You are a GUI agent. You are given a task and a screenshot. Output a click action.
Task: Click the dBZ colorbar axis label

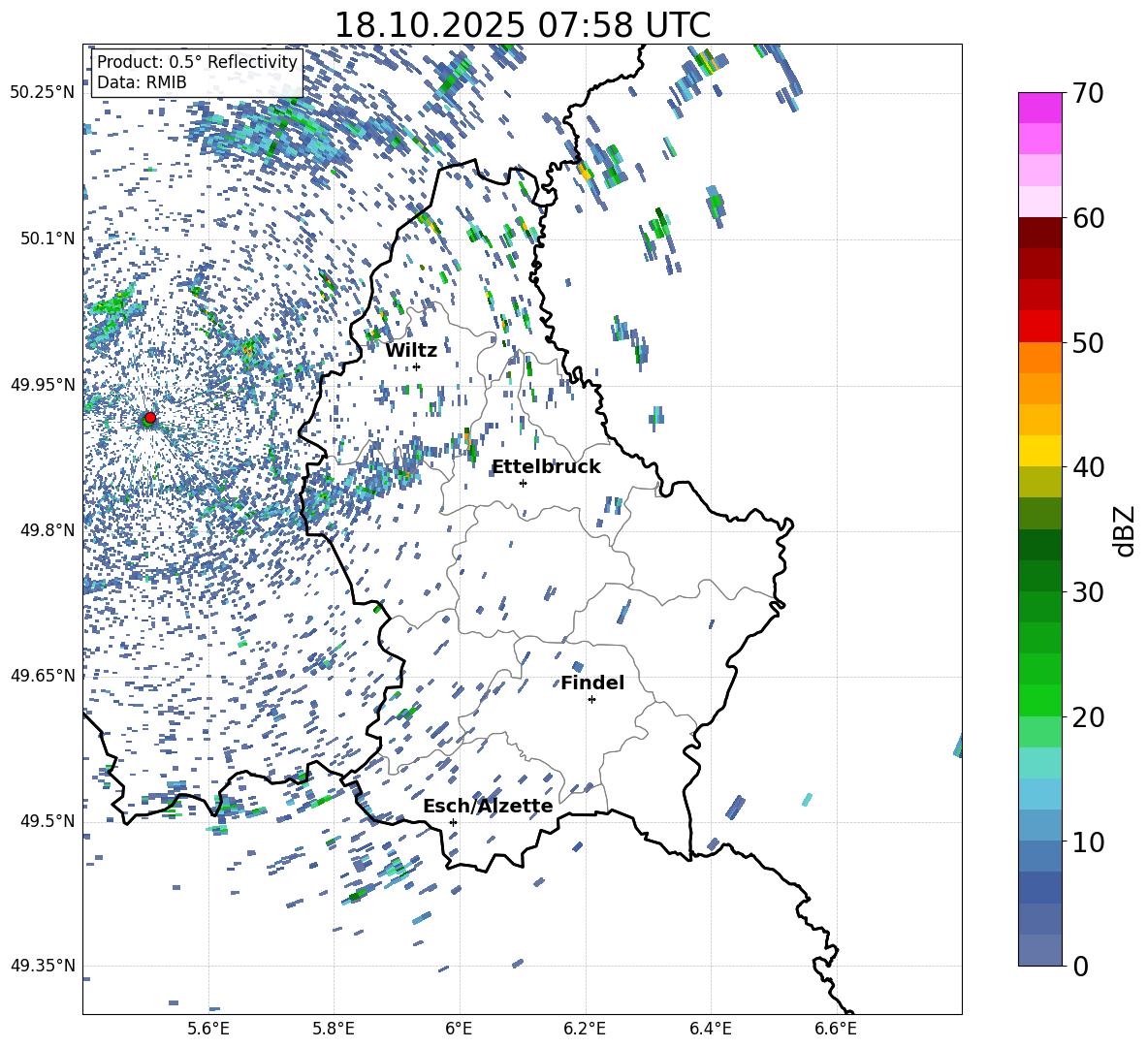pyautogui.click(x=1126, y=530)
